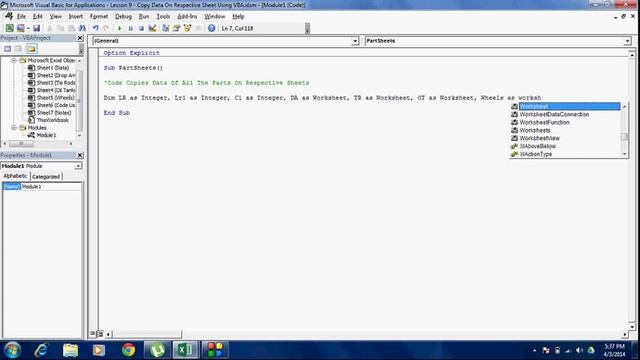
Task: Open the Insert menu
Action: click(x=76, y=16)
